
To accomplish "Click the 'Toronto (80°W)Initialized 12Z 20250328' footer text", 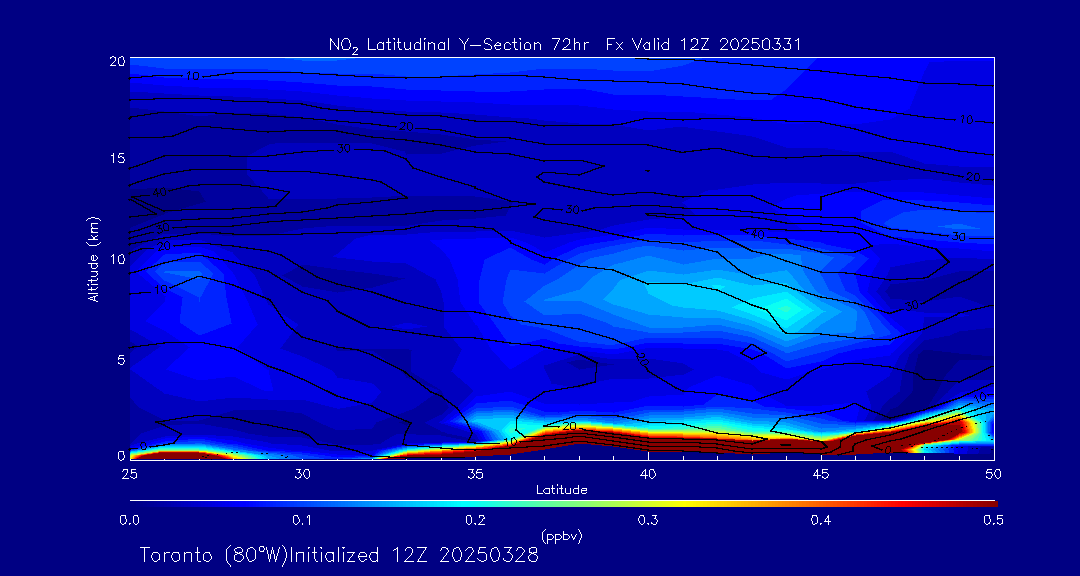I will pyautogui.click(x=340, y=555).
